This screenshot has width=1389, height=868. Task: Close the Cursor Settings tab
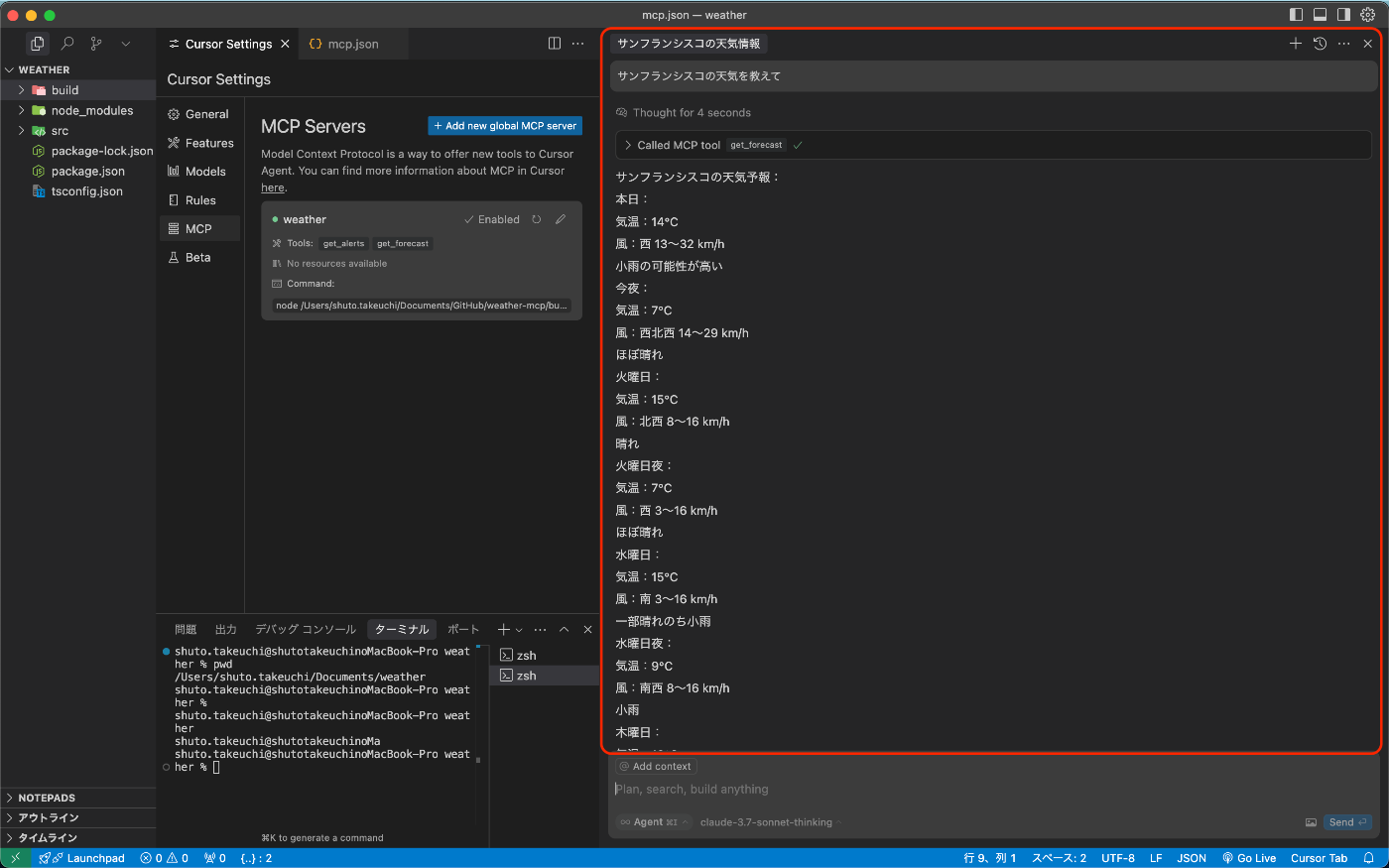pos(285,44)
